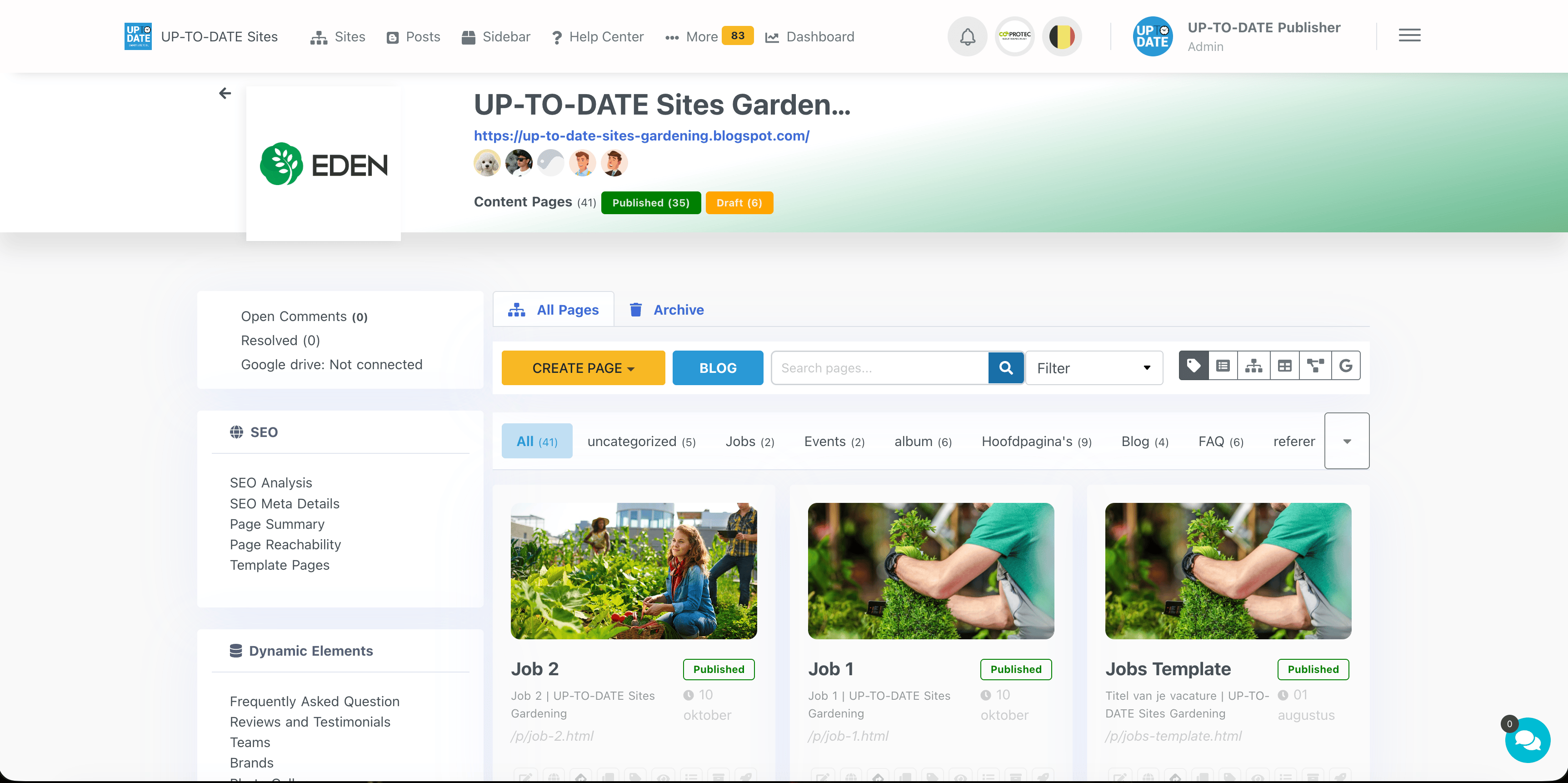Focus the Search pages field
The image size is (1568, 783).
(879, 368)
